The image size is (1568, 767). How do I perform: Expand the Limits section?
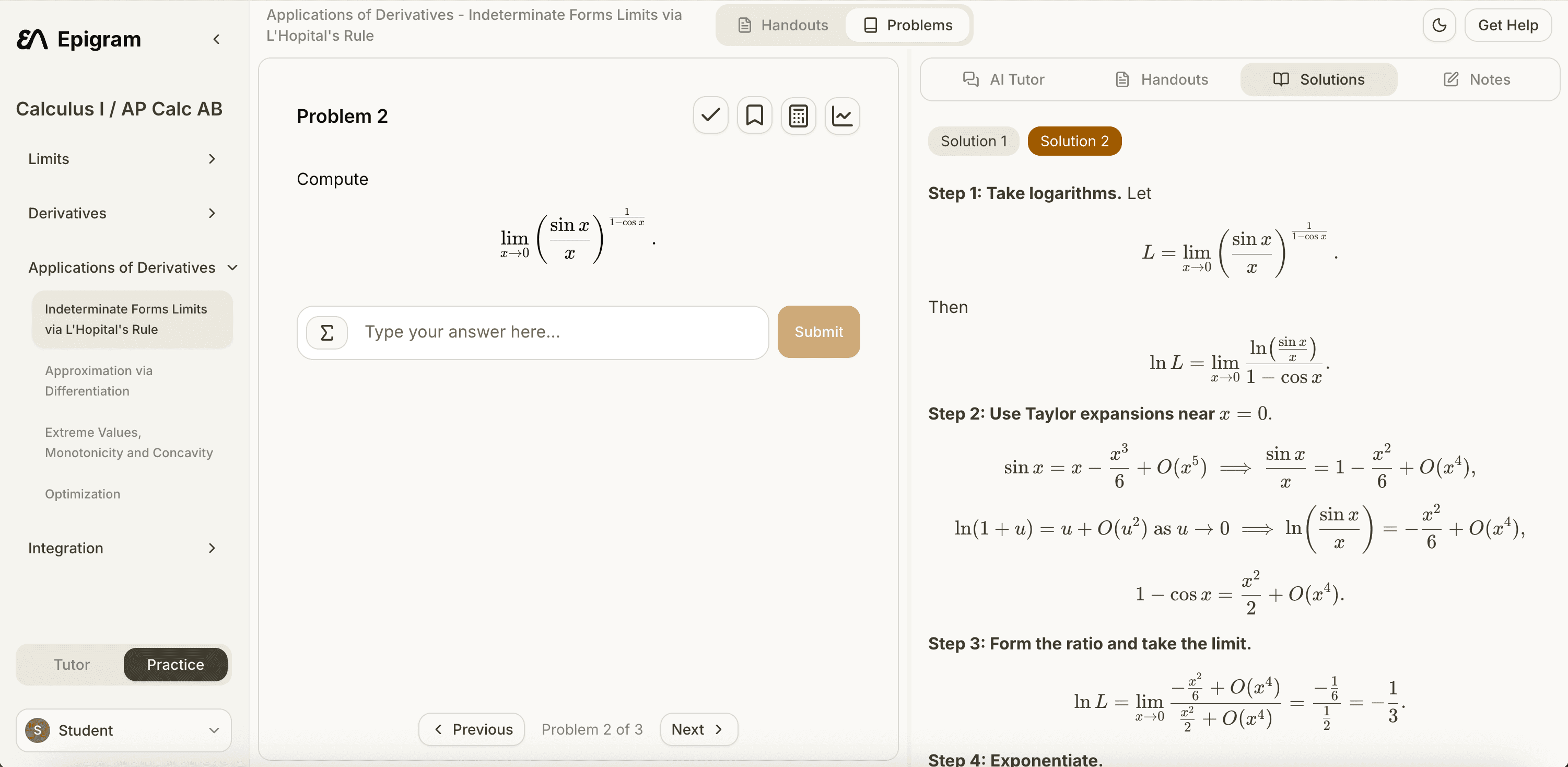point(122,159)
